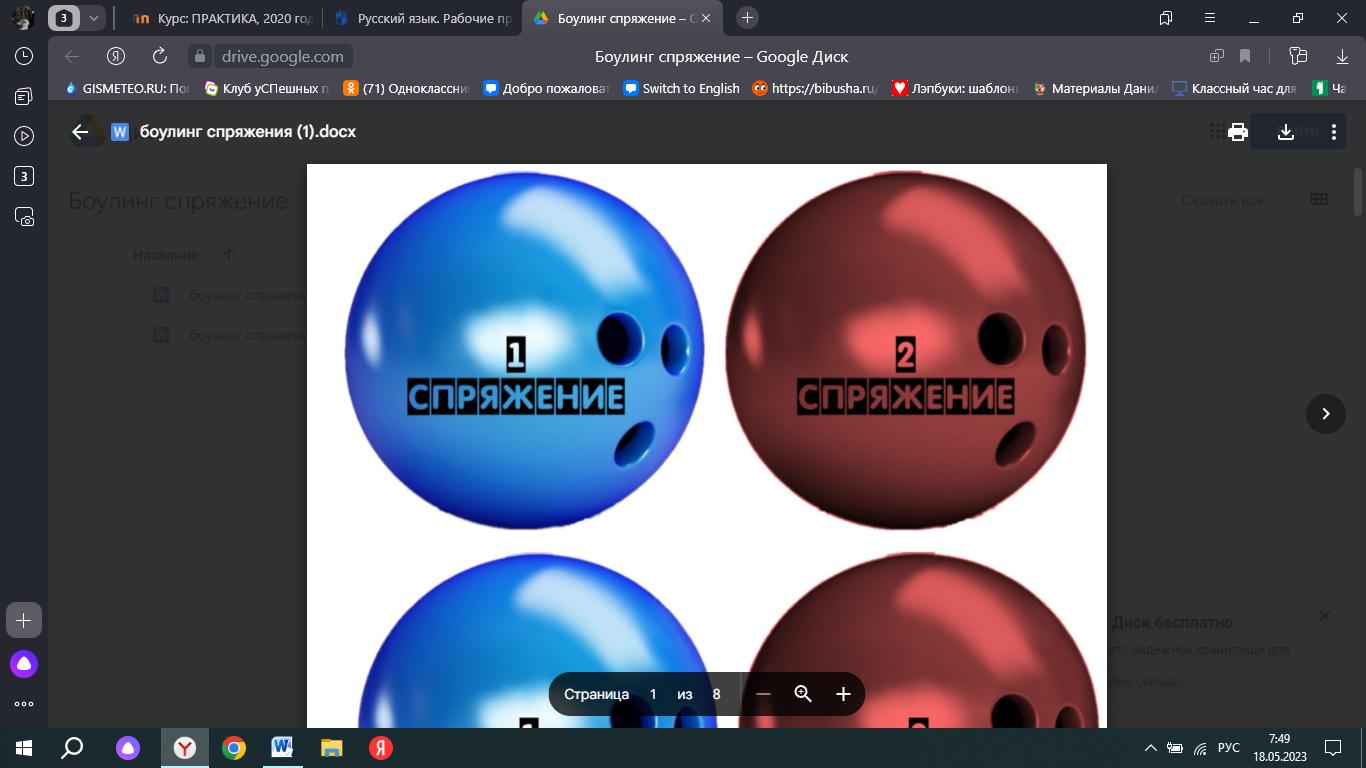Open Лэпбуки: шаблоны bookmark

[x=955, y=88]
